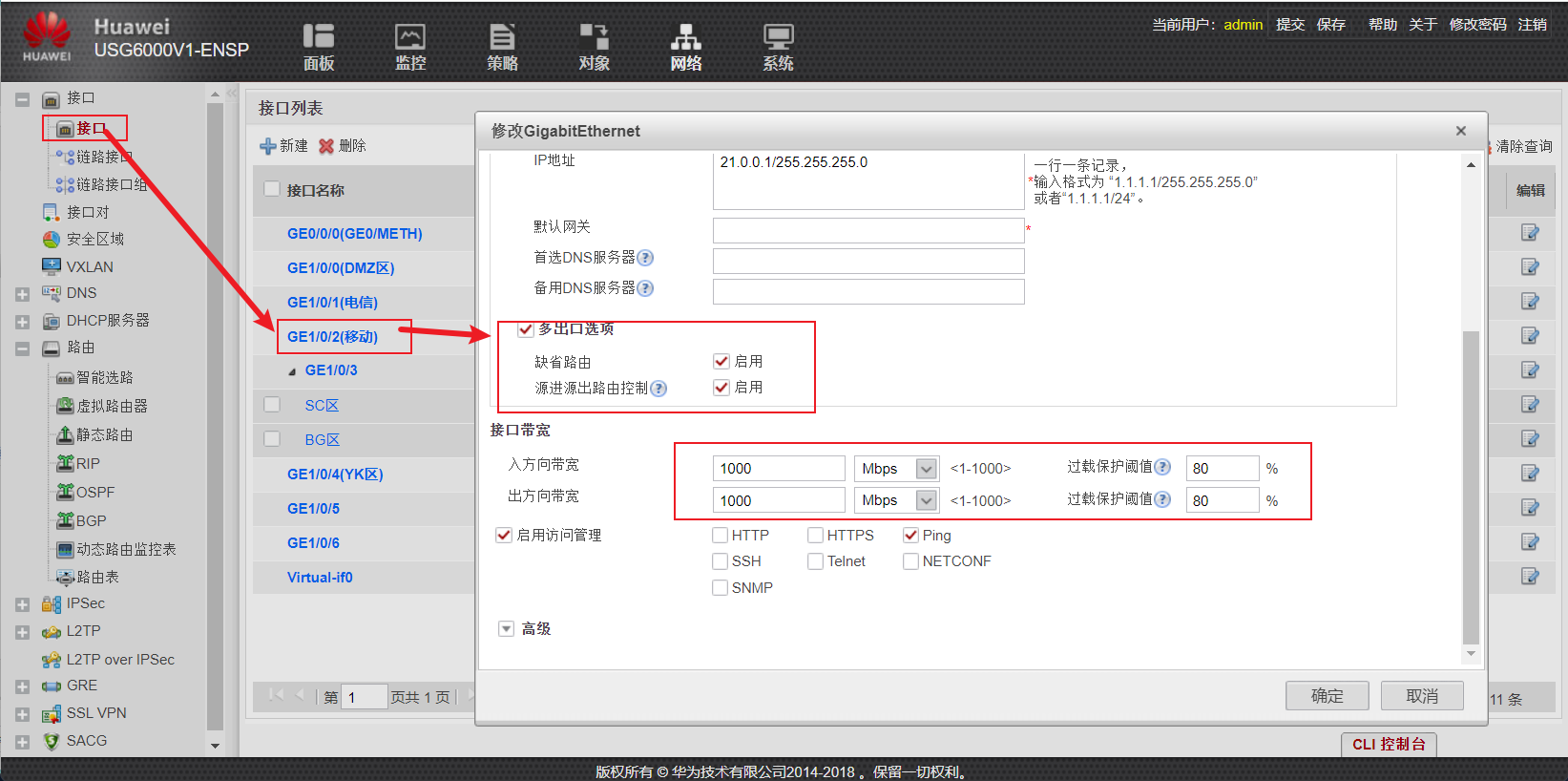Click help icon beside 首选DNS服务器
Image resolution: width=1568 pixels, height=781 pixels.
click(x=645, y=258)
